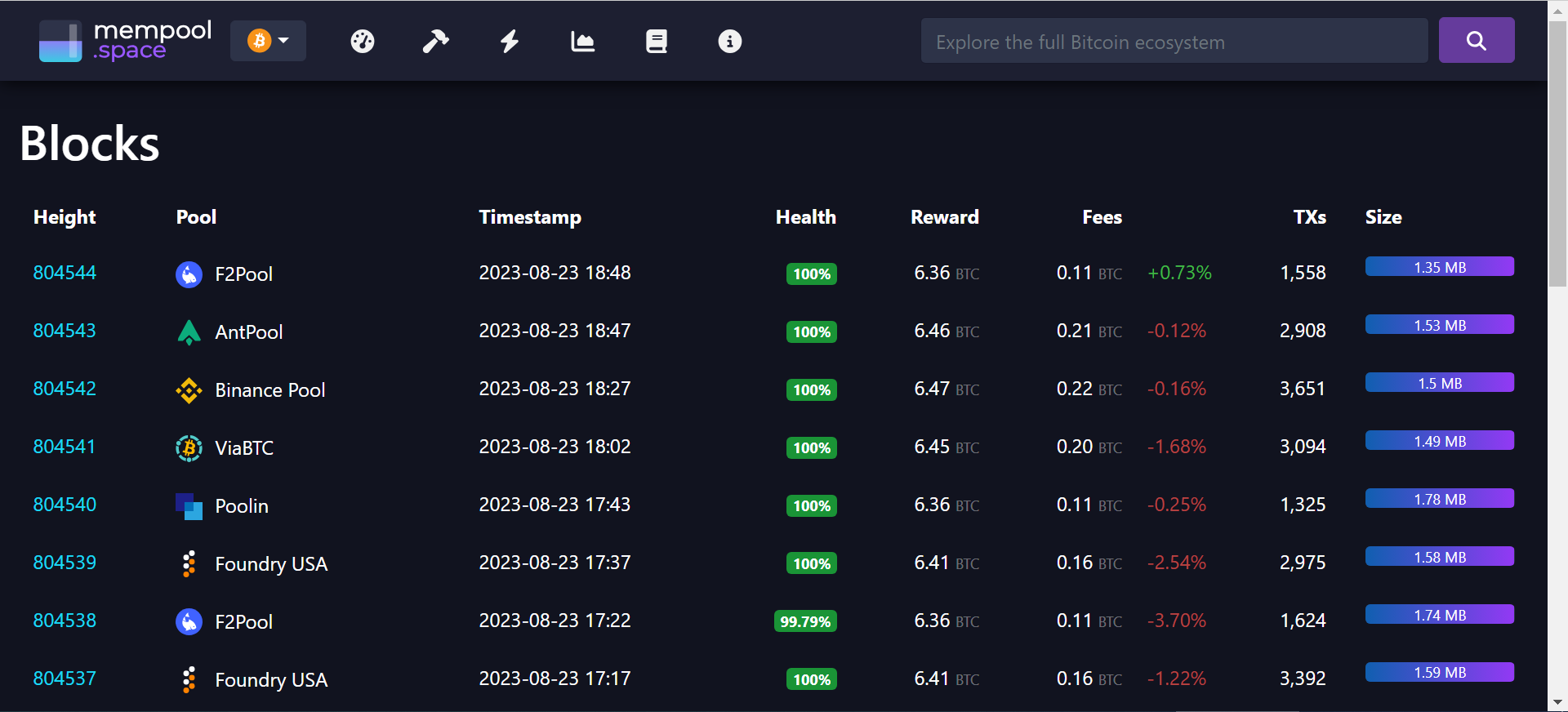This screenshot has width=1568, height=712.
Task: Click the vertical scrollbar thumb
Action: (1558, 154)
